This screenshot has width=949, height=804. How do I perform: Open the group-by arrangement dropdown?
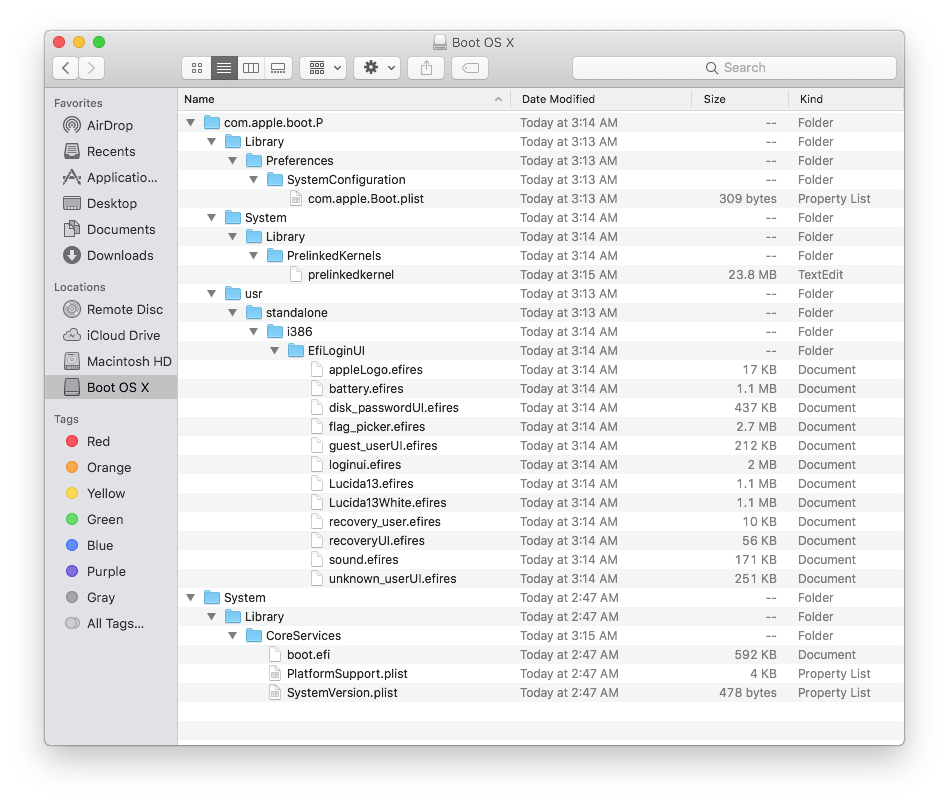pos(324,68)
